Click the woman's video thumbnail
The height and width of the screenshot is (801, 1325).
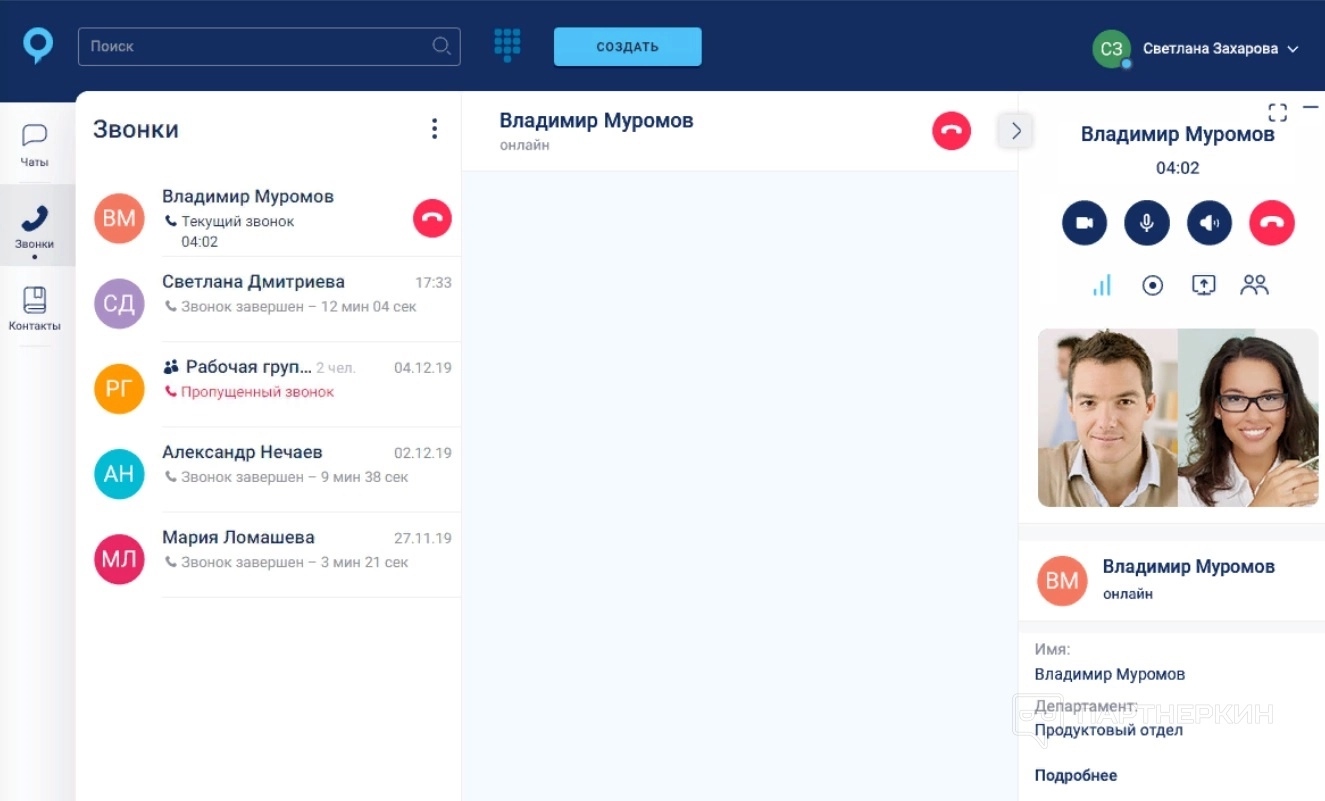coord(1248,418)
